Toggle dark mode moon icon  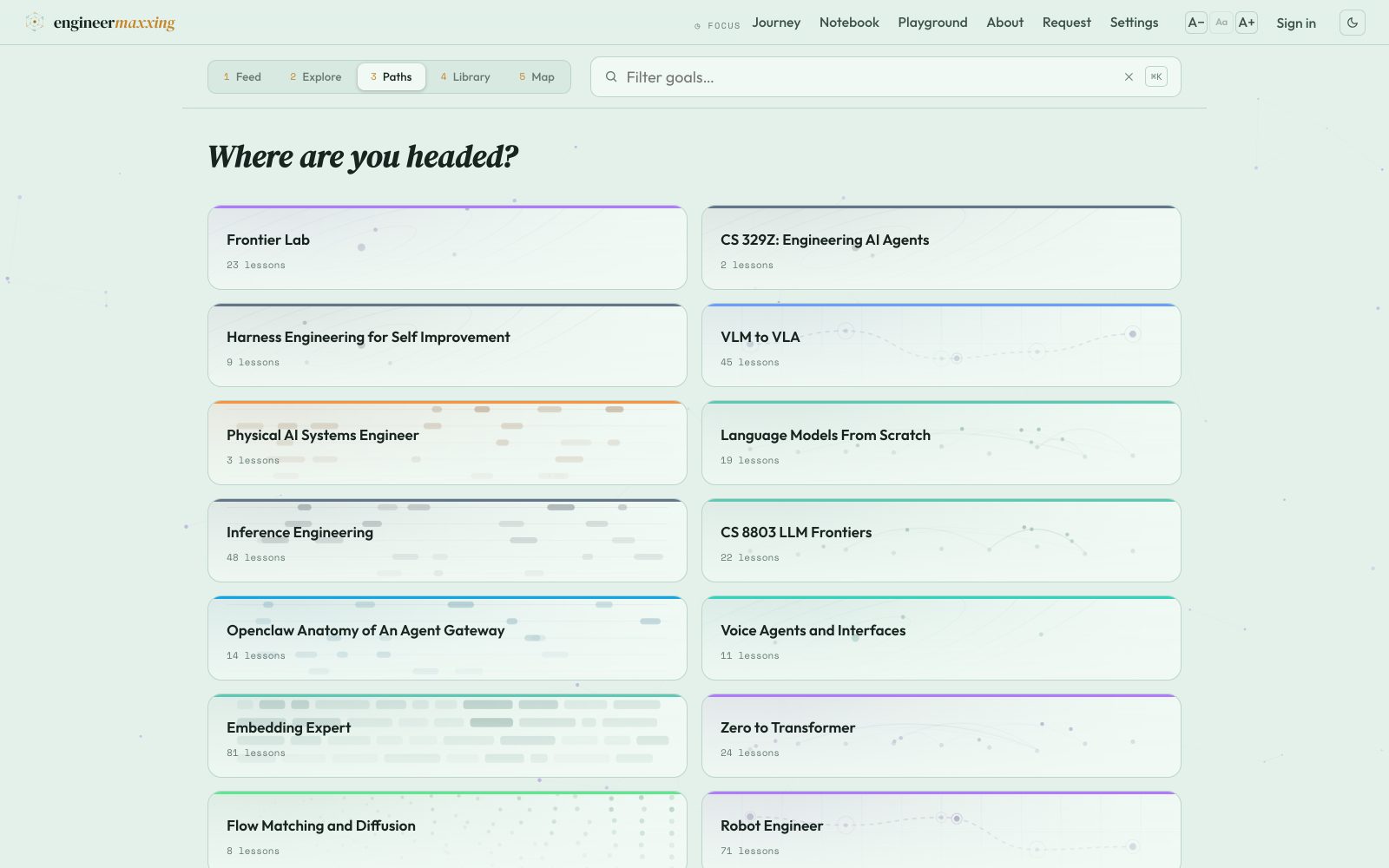1353,23
